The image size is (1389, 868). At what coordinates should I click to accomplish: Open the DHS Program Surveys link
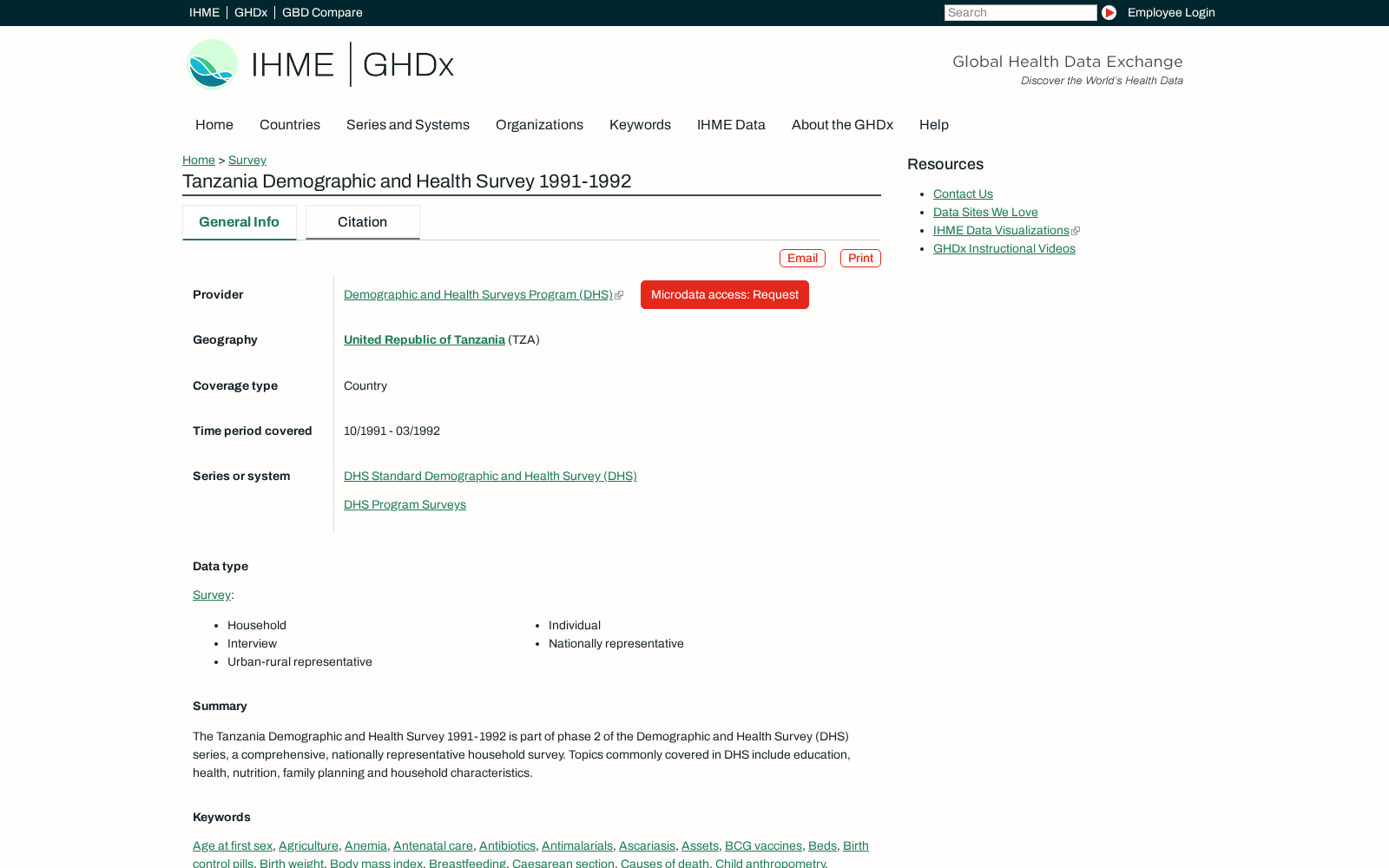(405, 504)
